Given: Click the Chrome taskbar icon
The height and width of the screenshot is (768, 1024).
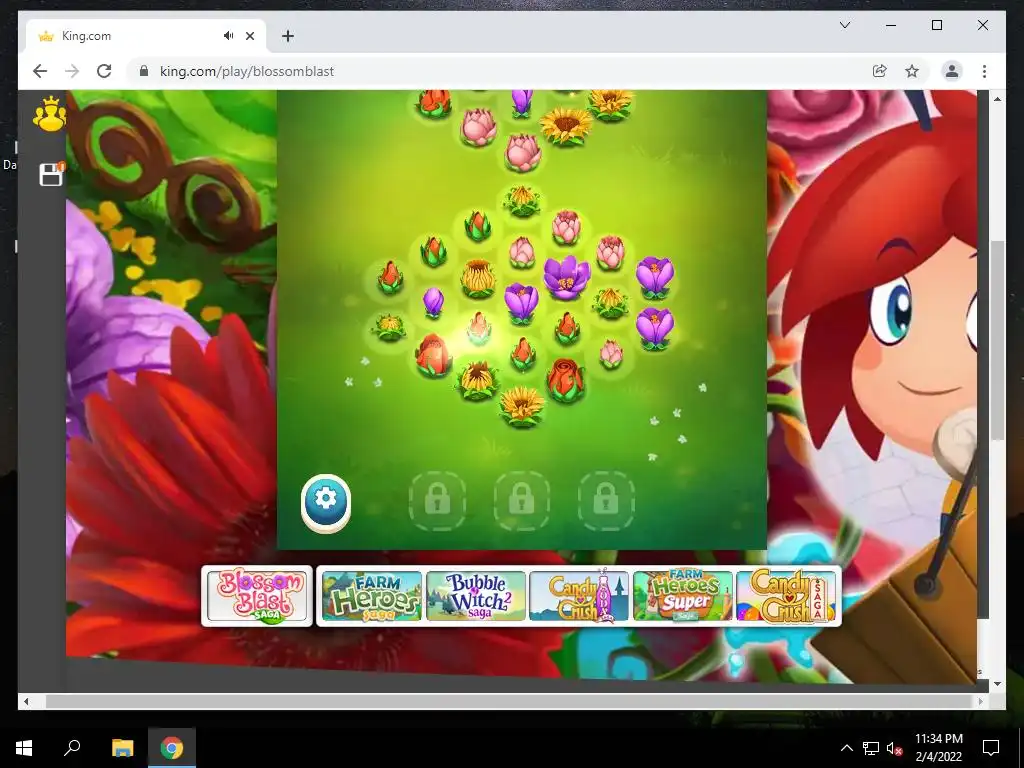Looking at the screenshot, I should coord(172,748).
